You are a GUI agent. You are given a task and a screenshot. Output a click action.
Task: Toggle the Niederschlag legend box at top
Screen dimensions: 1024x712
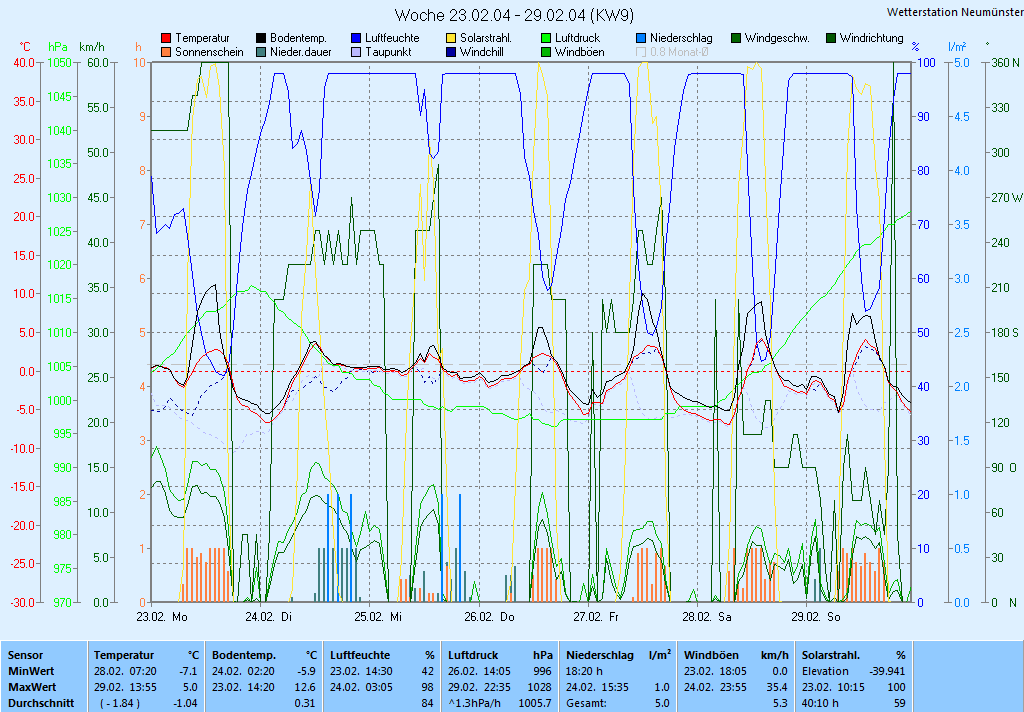641,39
